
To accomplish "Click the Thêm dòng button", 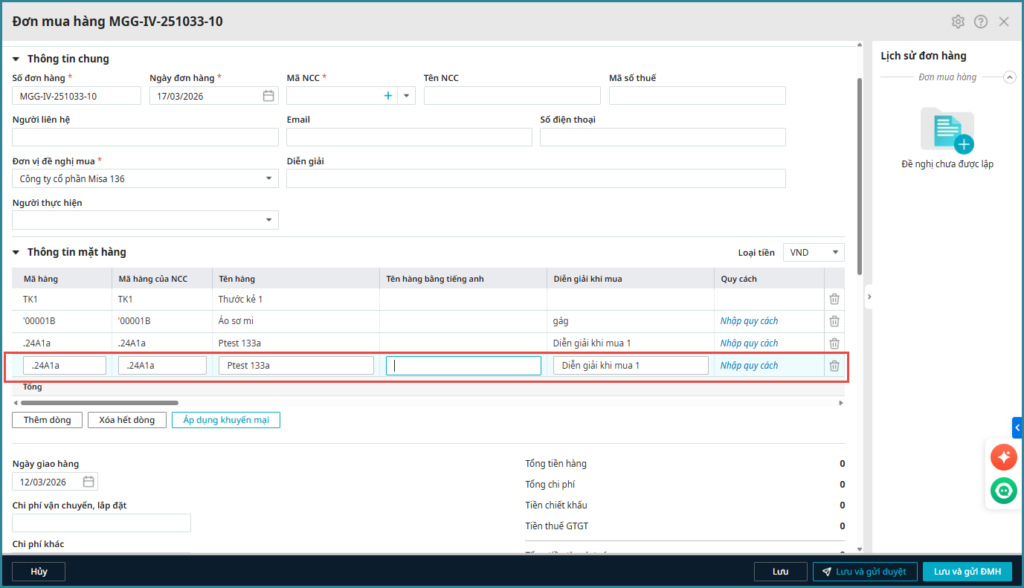I will (x=47, y=420).
